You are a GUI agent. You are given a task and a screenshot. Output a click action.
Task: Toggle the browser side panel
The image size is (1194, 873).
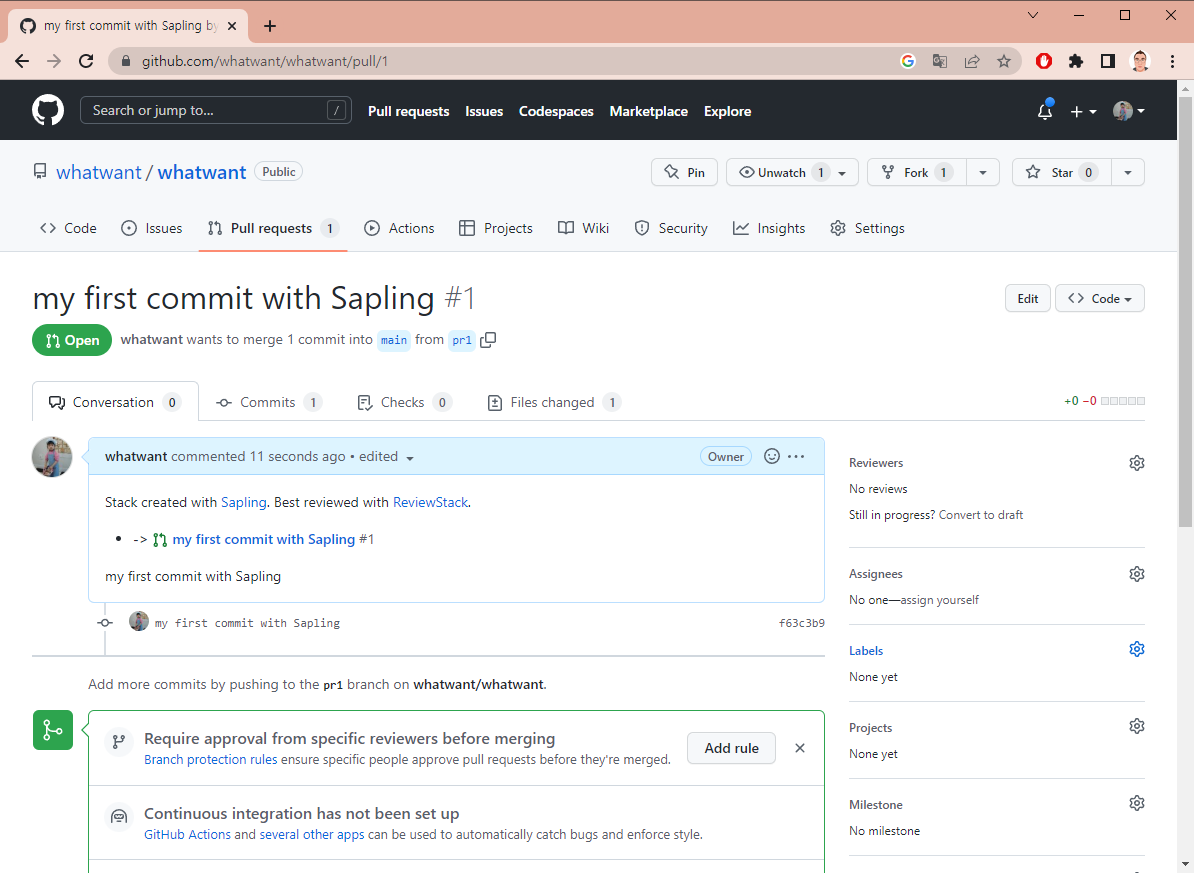(x=1108, y=61)
